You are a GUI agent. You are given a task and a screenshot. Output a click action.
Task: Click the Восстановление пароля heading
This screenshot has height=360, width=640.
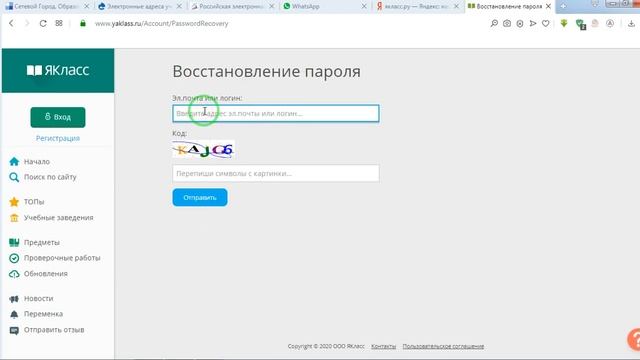tap(267, 71)
